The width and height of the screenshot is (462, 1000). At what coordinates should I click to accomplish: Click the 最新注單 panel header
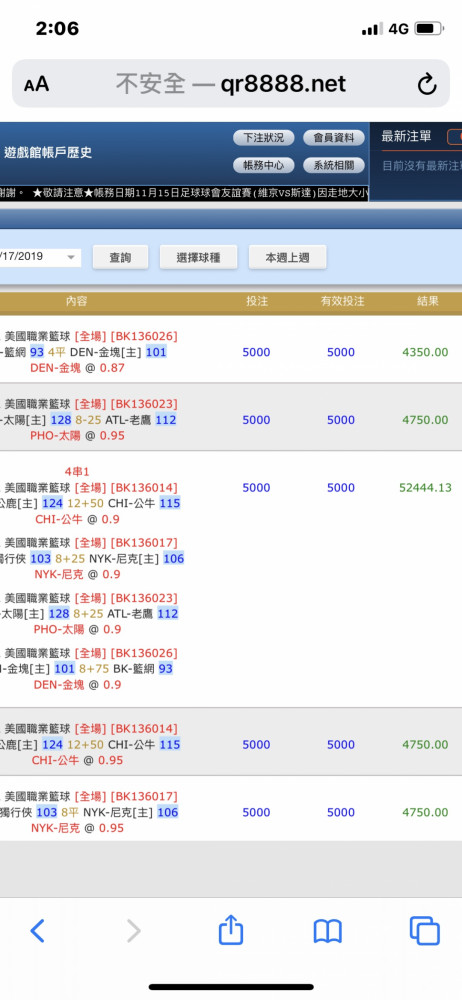click(406, 136)
